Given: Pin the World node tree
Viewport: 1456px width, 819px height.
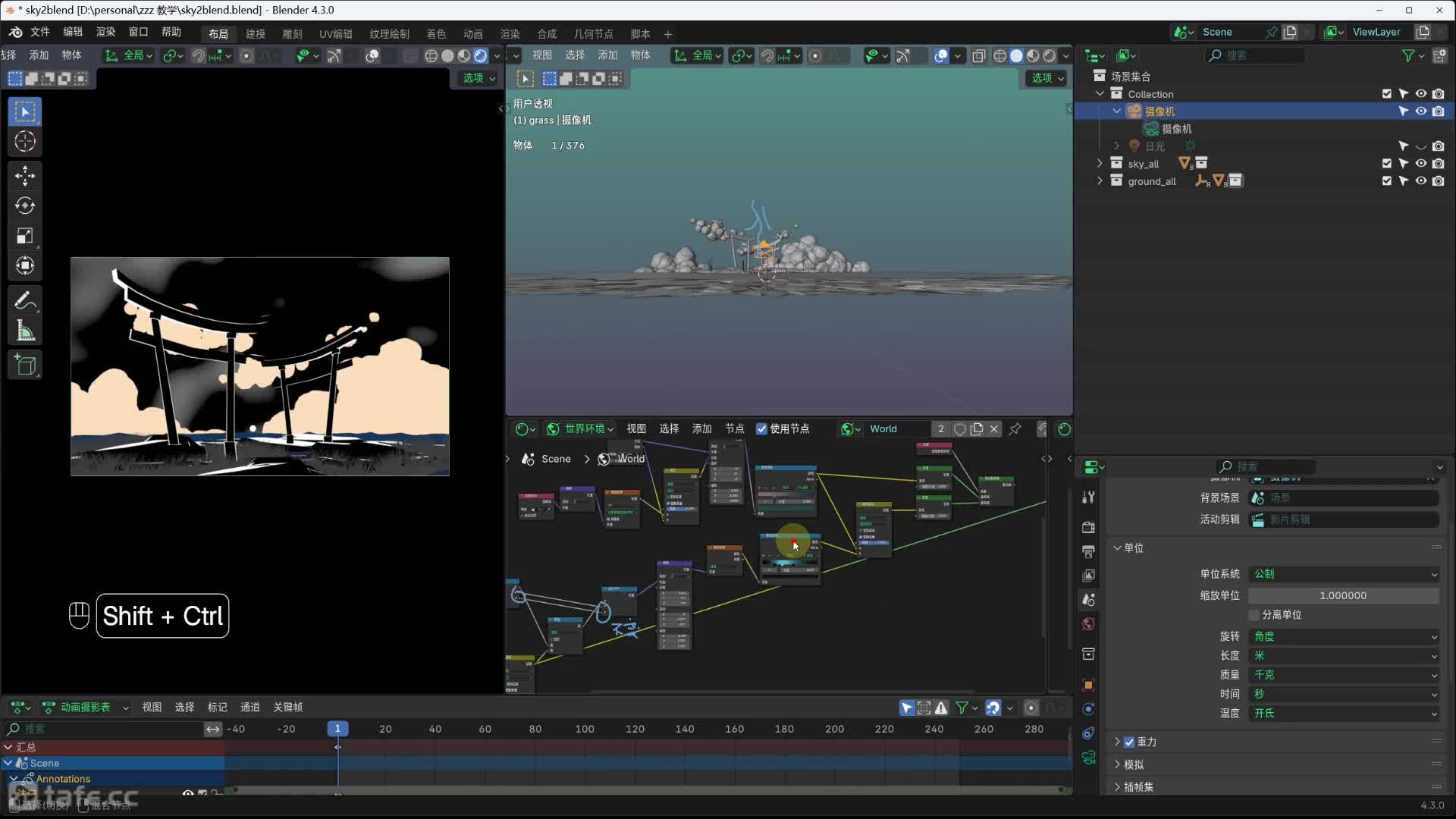Looking at the screenshot, I should pyautogui.click(x=1015, y=429).
